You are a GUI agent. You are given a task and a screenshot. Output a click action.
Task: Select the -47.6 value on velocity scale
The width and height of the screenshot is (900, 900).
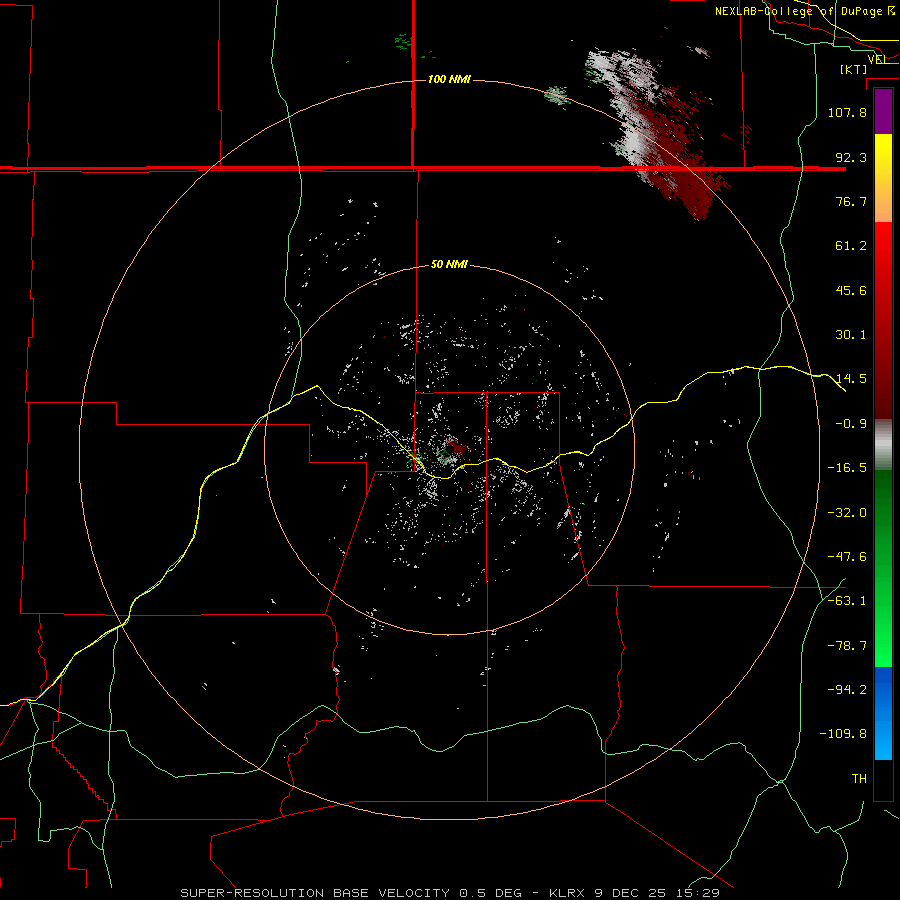[x=847, y=557]
